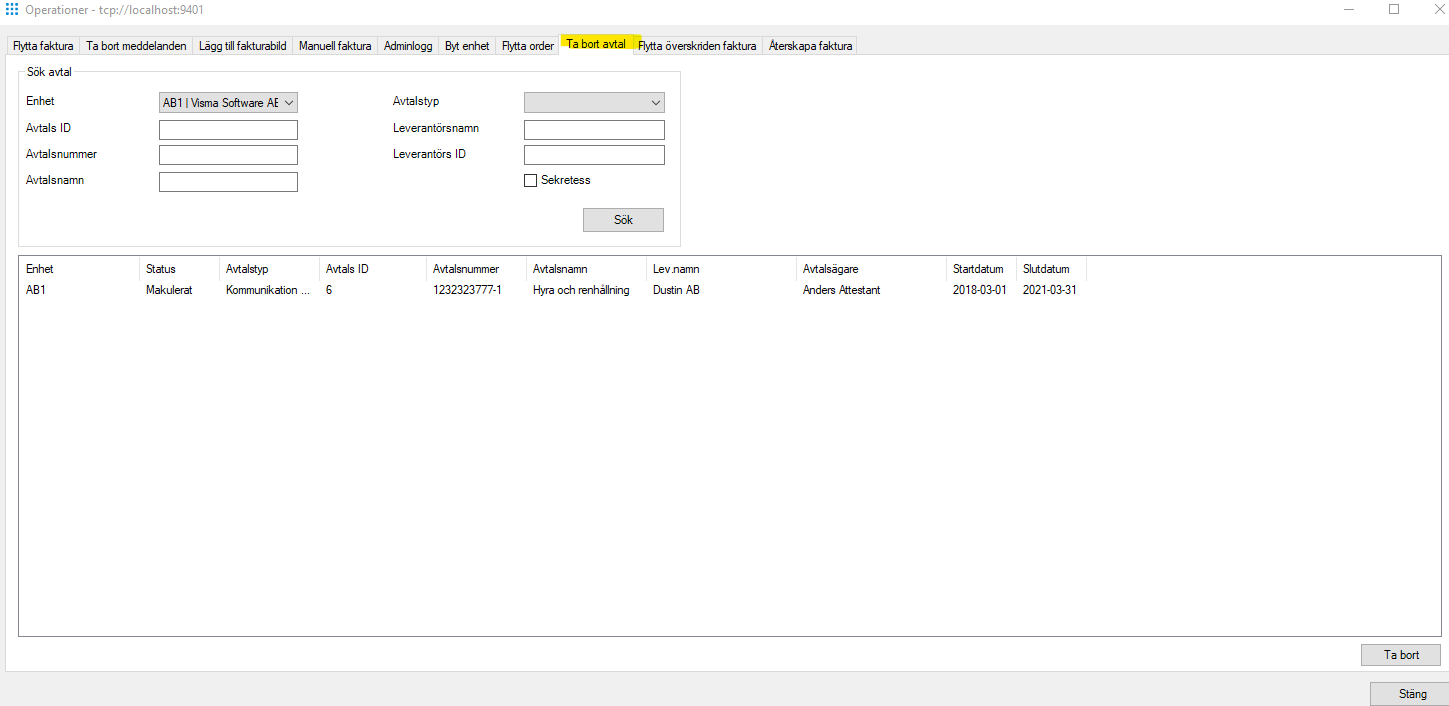The image size is (1449, 706).
Task: Switch to the Återskapa faktura tab
Action: (810, 45)
